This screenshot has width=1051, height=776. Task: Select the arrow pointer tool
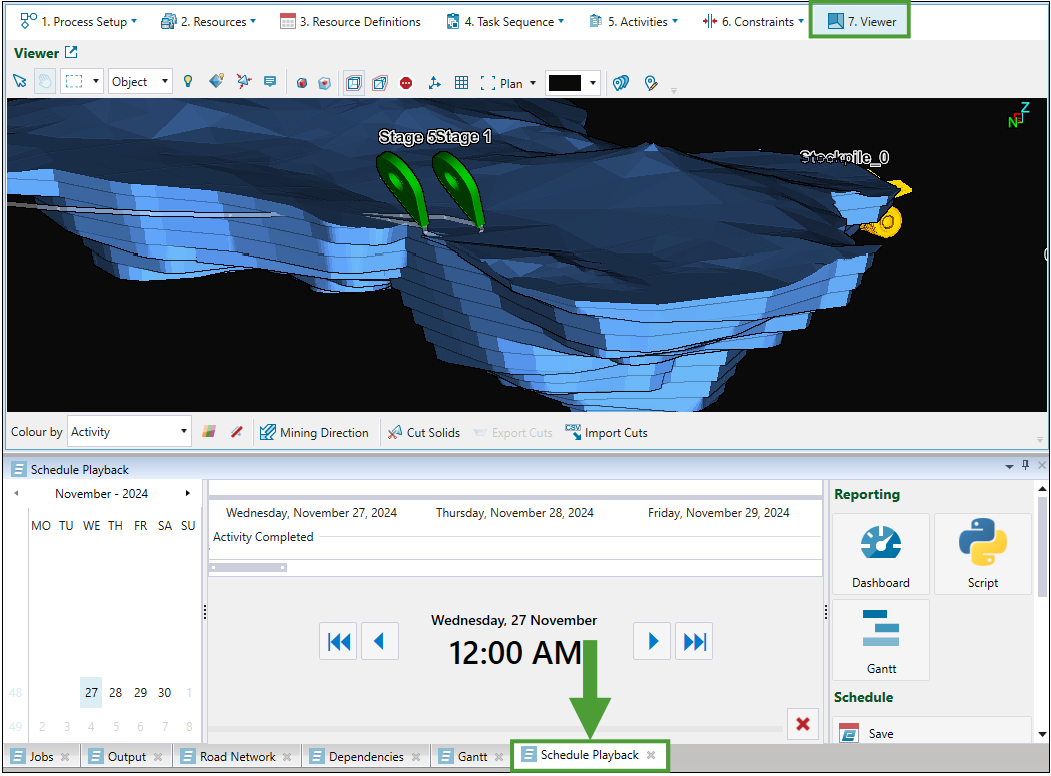coord(19,82)
